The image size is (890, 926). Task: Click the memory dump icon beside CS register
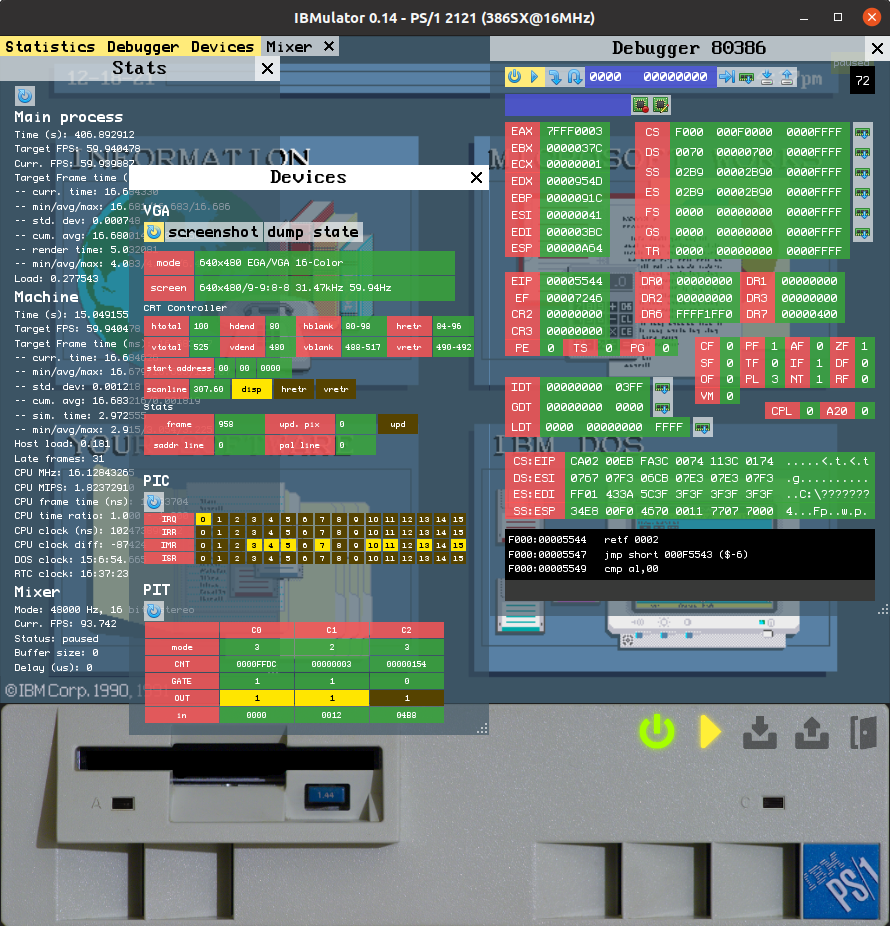862,133
